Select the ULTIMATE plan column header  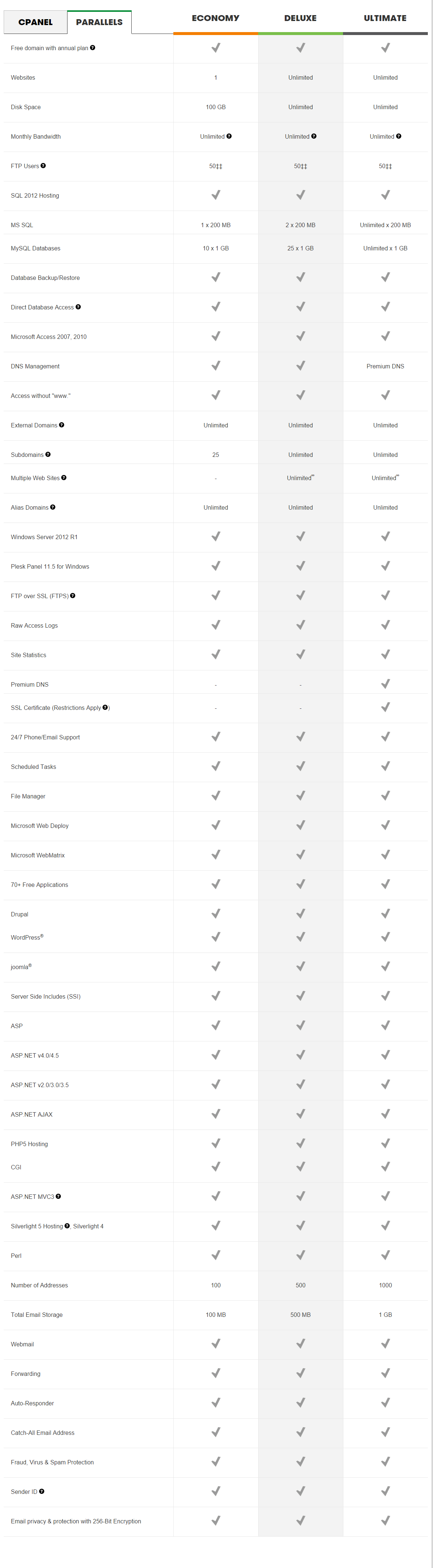click(x=385, y=18)
